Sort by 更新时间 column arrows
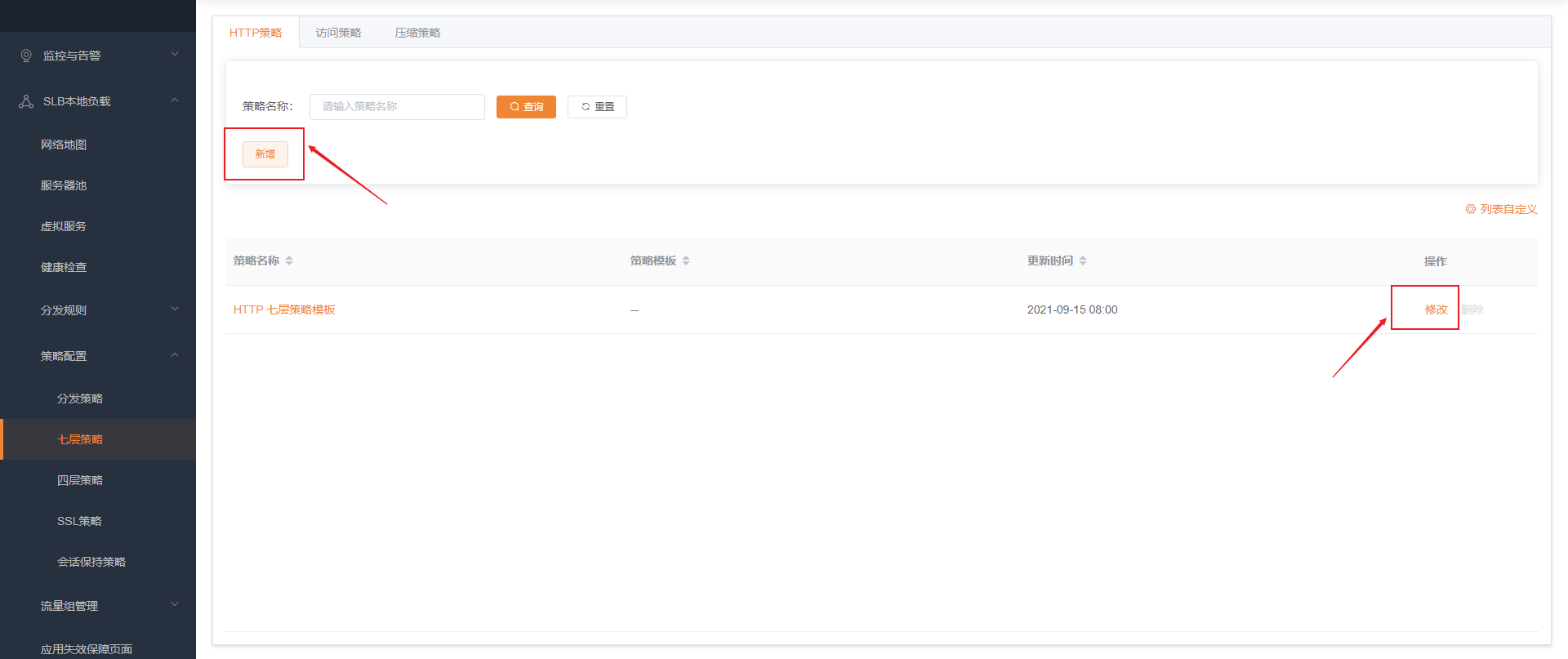This screenshot has width=1568, height=659. tap(1083, 260)
